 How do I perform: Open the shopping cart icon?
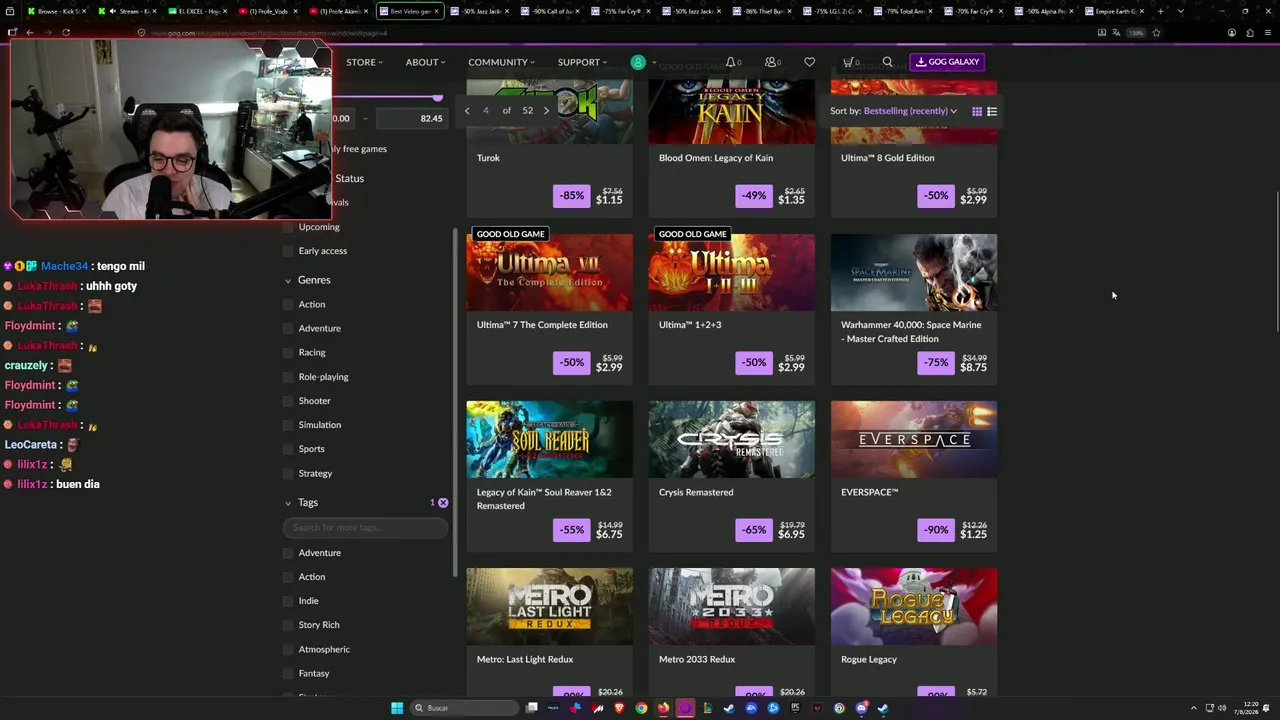point(850,62)
